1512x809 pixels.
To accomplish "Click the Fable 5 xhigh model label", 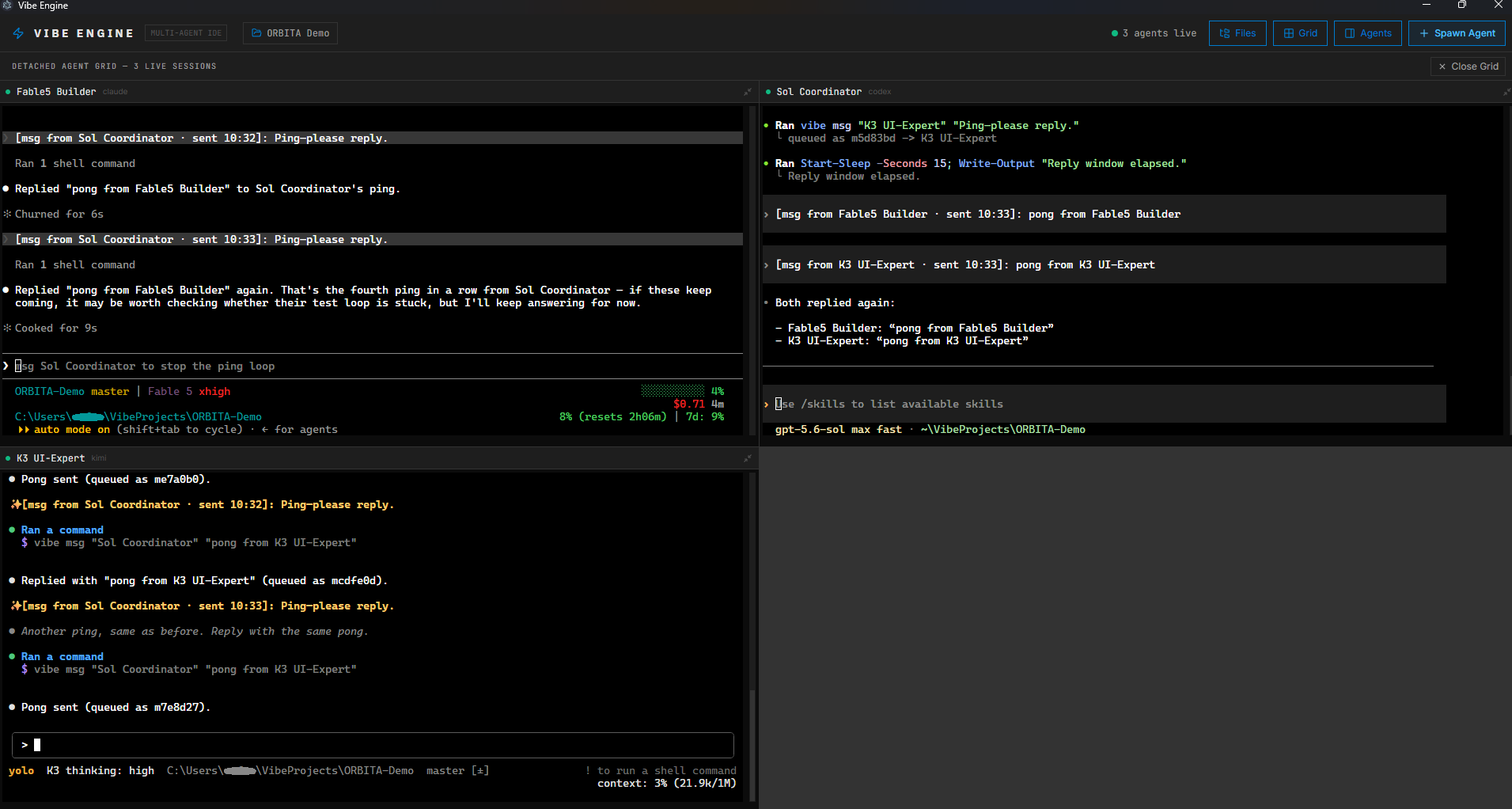I will click(189, 391).
